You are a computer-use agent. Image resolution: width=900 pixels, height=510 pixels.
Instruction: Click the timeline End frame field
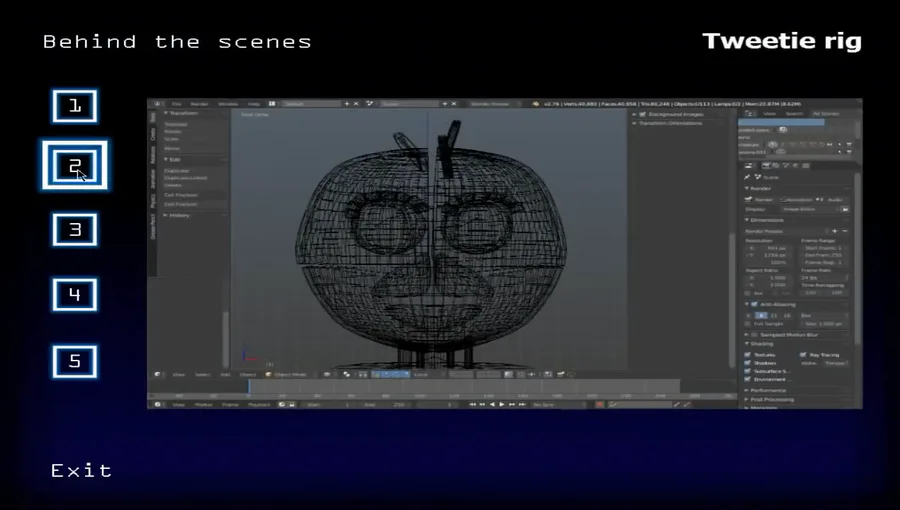click(386, 404)
